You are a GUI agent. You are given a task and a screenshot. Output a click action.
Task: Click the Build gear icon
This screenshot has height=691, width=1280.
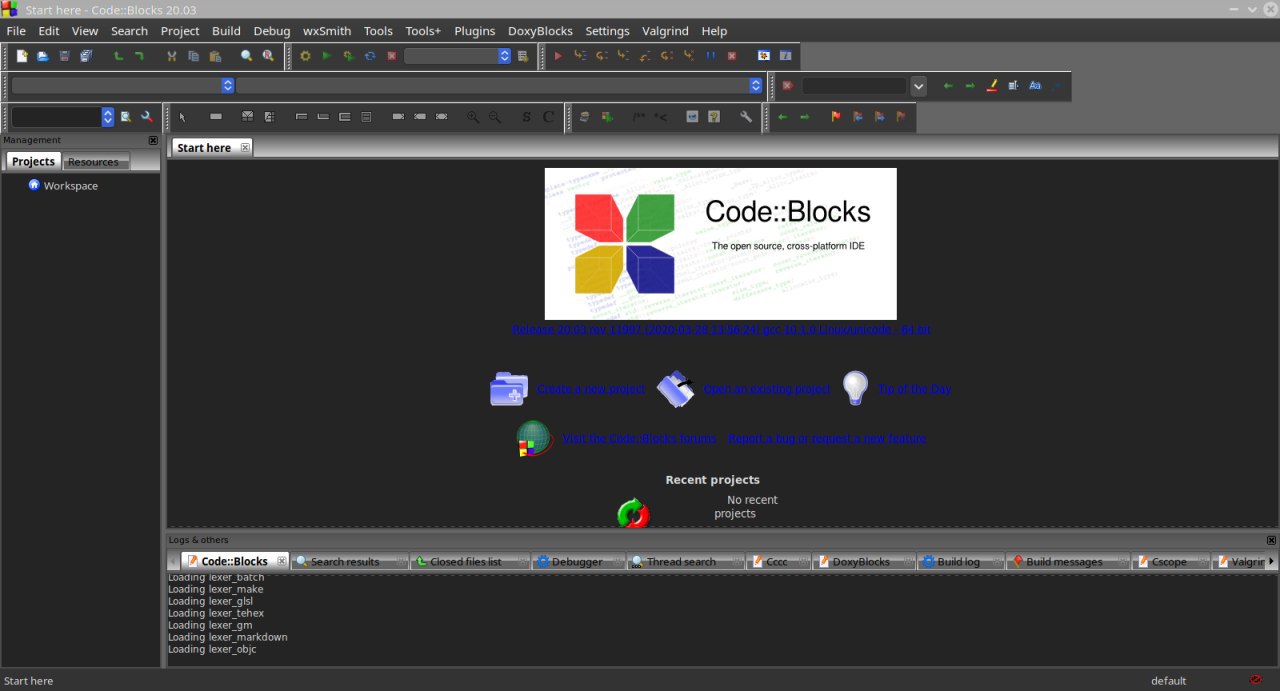click(305, 56)
